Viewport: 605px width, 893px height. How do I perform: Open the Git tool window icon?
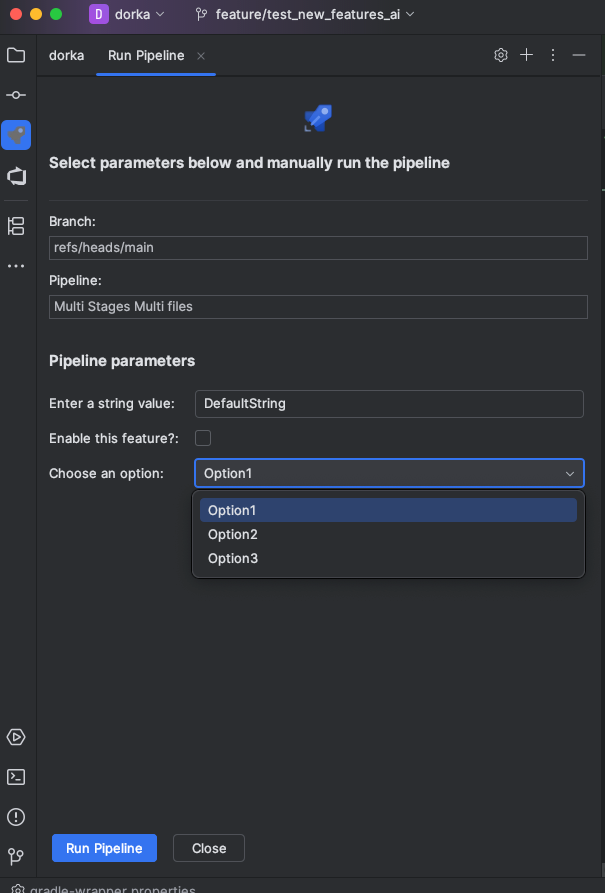click(16, 856)
